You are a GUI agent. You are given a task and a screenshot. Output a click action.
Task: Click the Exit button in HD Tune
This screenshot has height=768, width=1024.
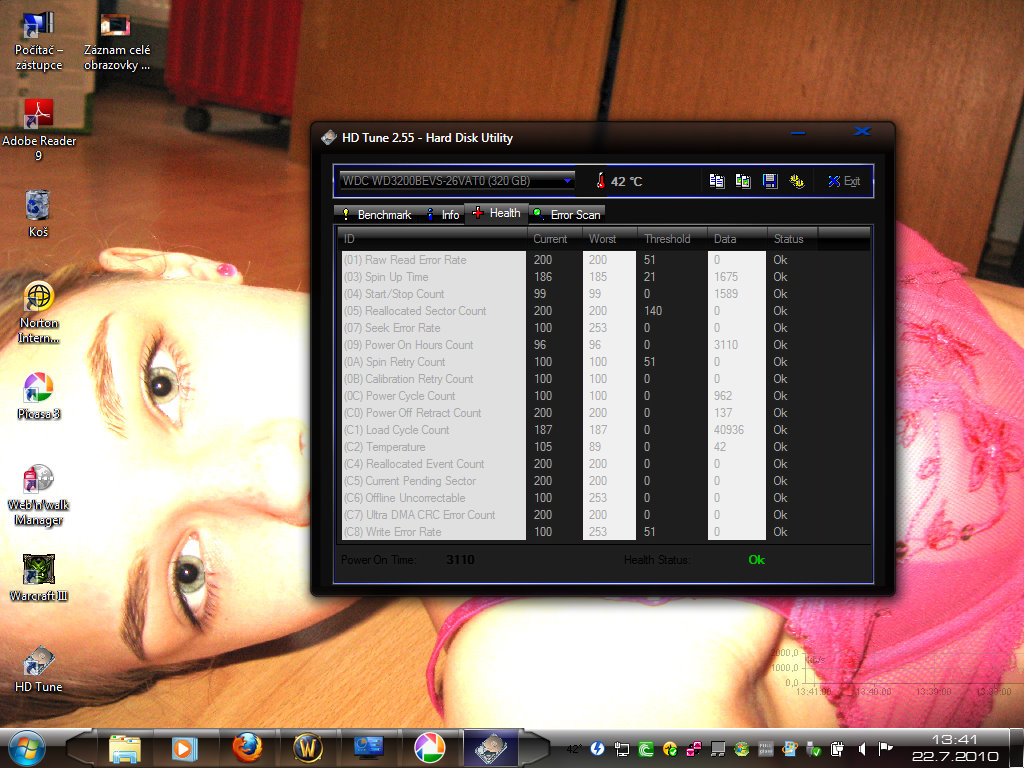tap(843, 181)
